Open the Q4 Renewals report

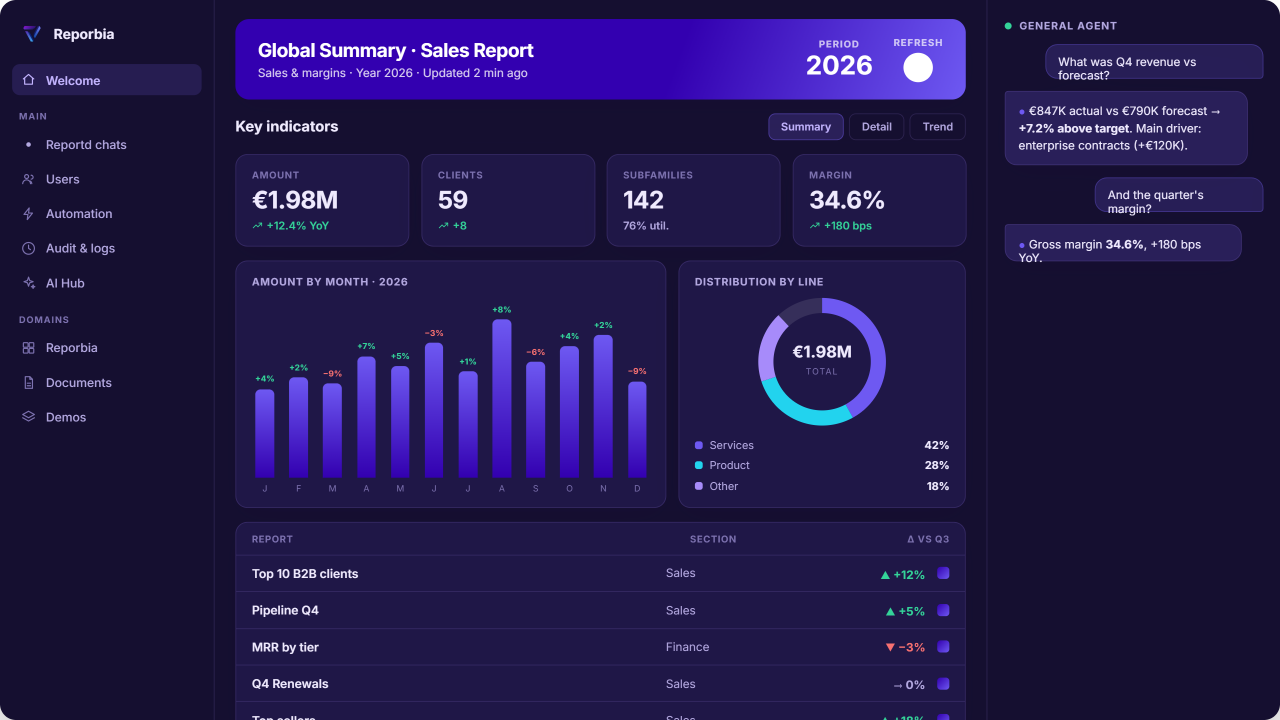(x=290, y=684)
